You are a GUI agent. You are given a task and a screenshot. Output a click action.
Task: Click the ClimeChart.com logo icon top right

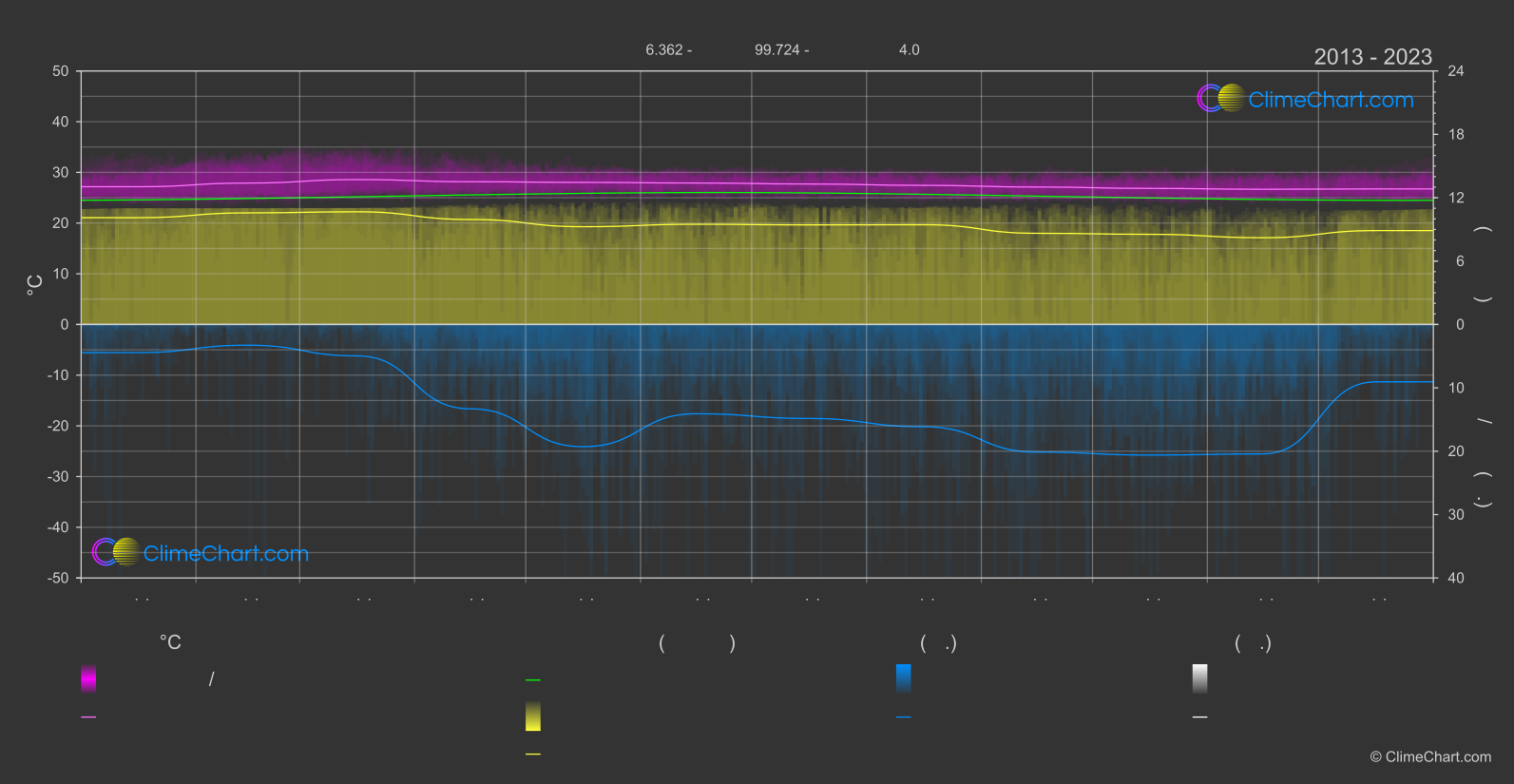[x=1220, y=98]
